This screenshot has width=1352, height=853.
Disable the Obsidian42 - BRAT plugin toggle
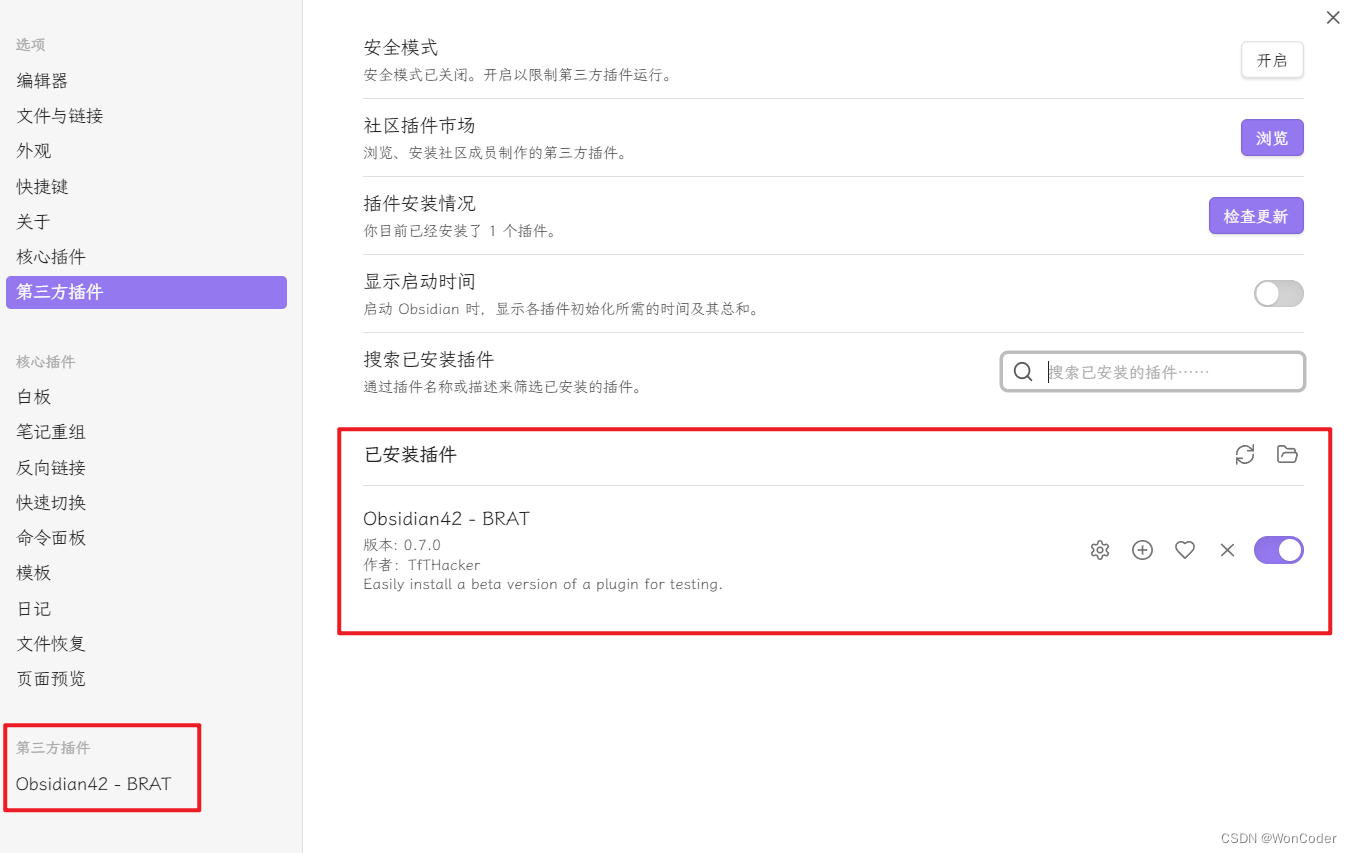pyautogui.click(x=1279, y=550)
